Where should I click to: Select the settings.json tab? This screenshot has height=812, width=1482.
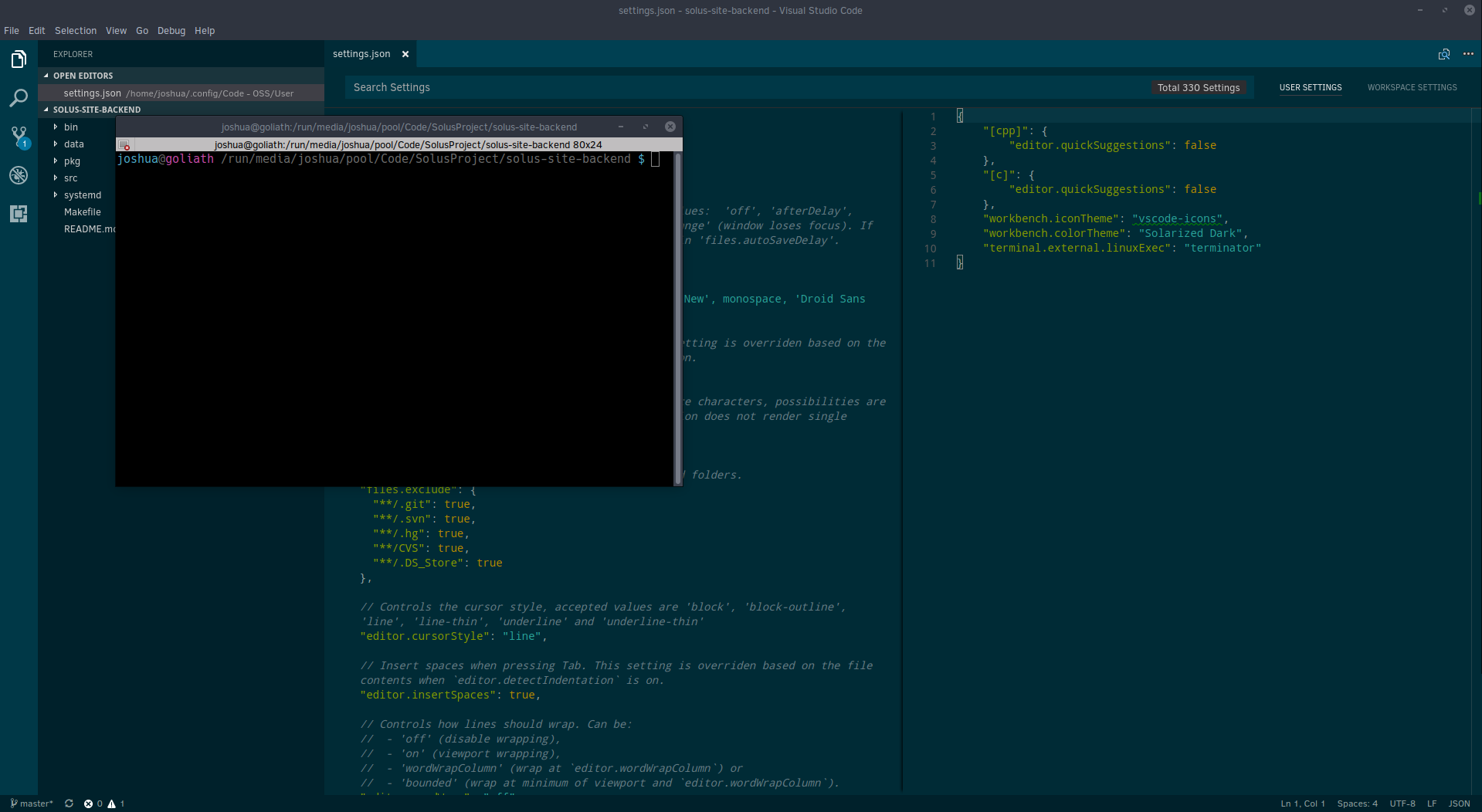361,54
